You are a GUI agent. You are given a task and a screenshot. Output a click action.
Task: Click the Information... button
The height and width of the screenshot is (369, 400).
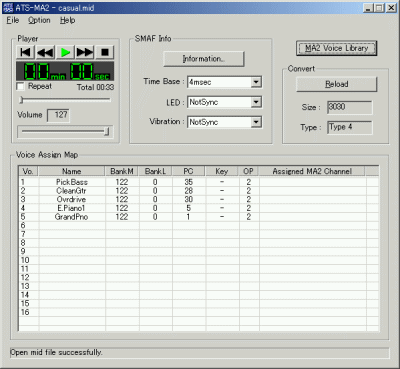204,59
